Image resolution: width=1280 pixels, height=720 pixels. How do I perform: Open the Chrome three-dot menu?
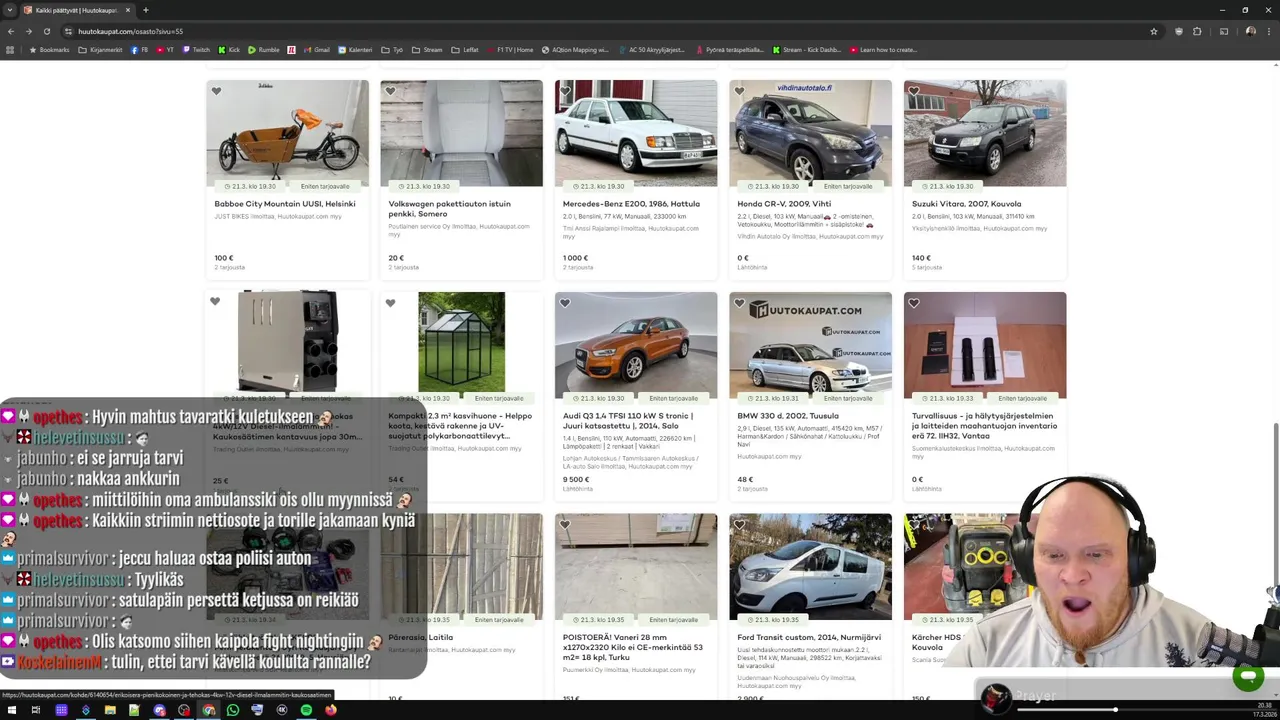coord(1268,31)
